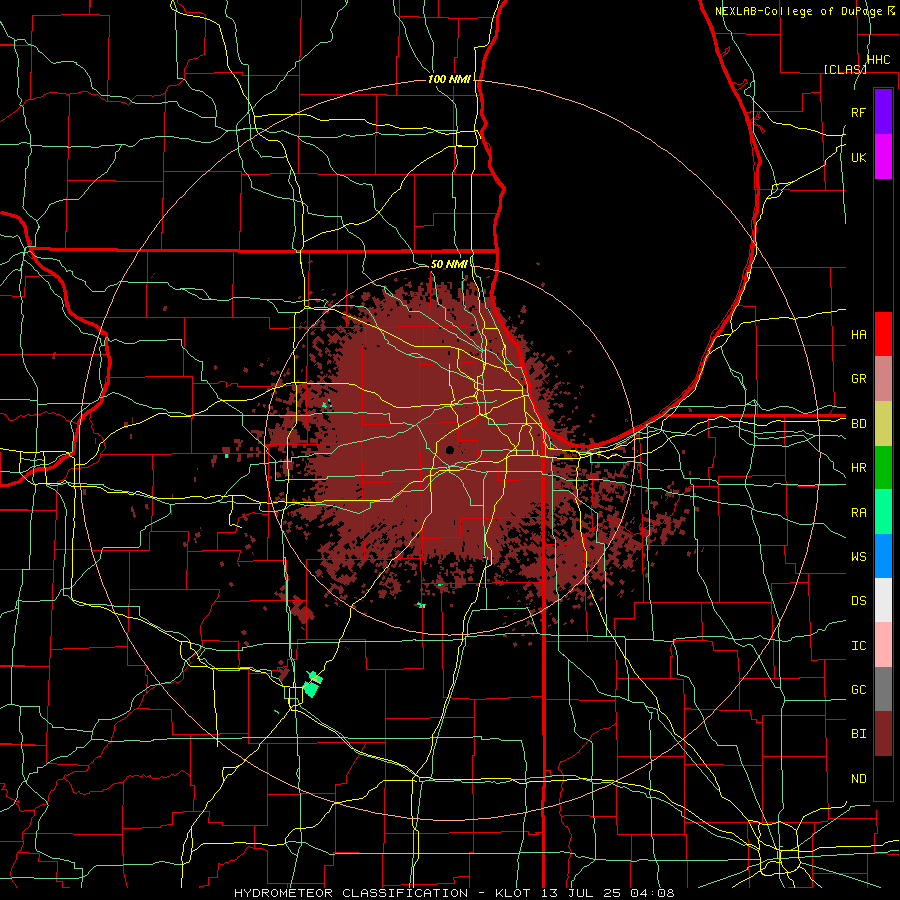Viewport: 900px width, 900px height.
Task: Click the IC light pink legend swatch
Action: (883, 645)
